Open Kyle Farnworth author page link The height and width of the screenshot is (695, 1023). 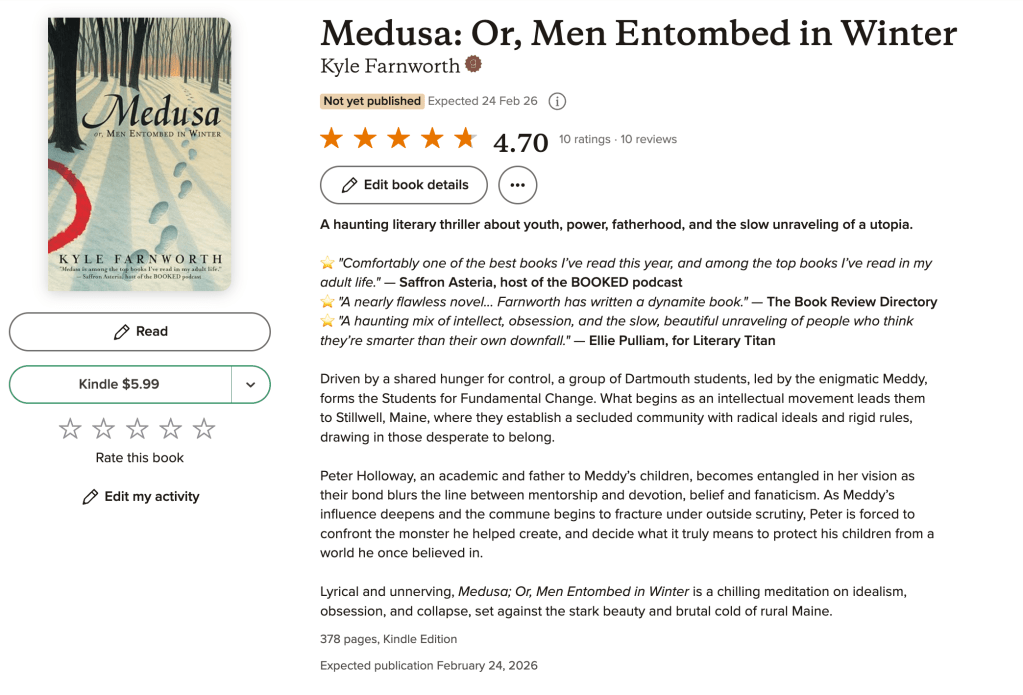point(389,66)
